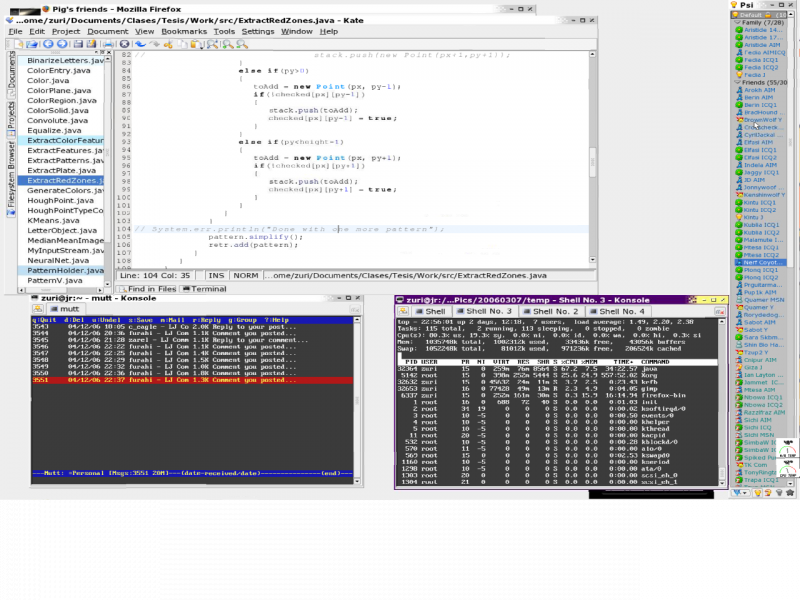Switch to the Filesystem Browser sidebar tab
The height and width of the screenshot is (600, 800).
point(12,182)
